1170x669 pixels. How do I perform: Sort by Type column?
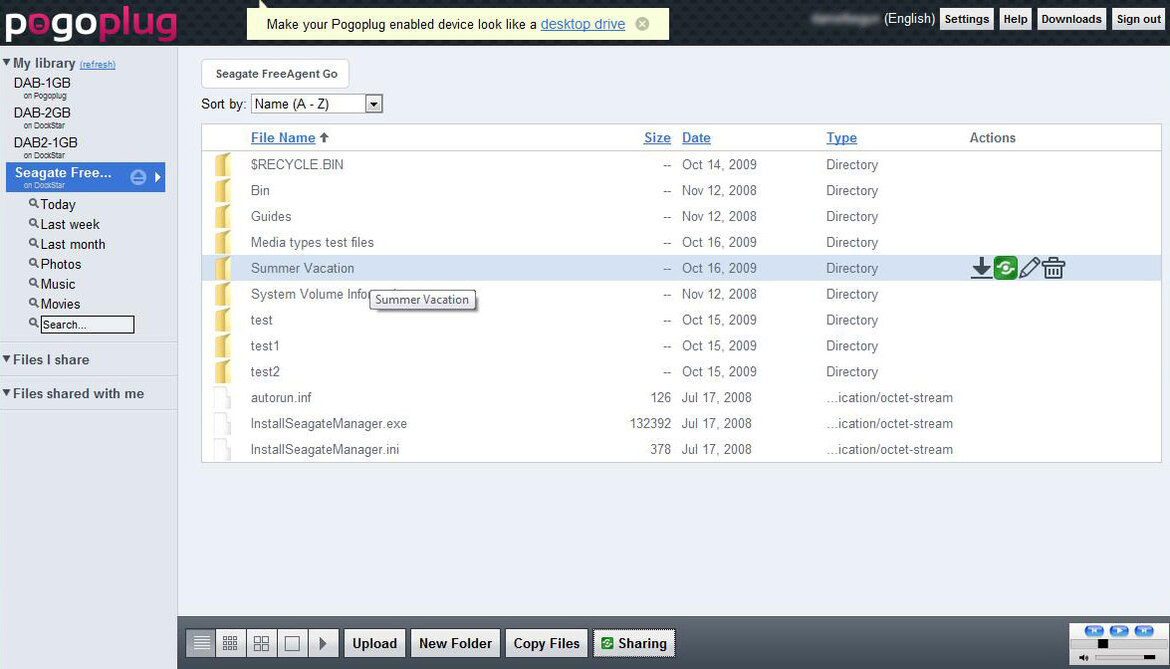841,137
